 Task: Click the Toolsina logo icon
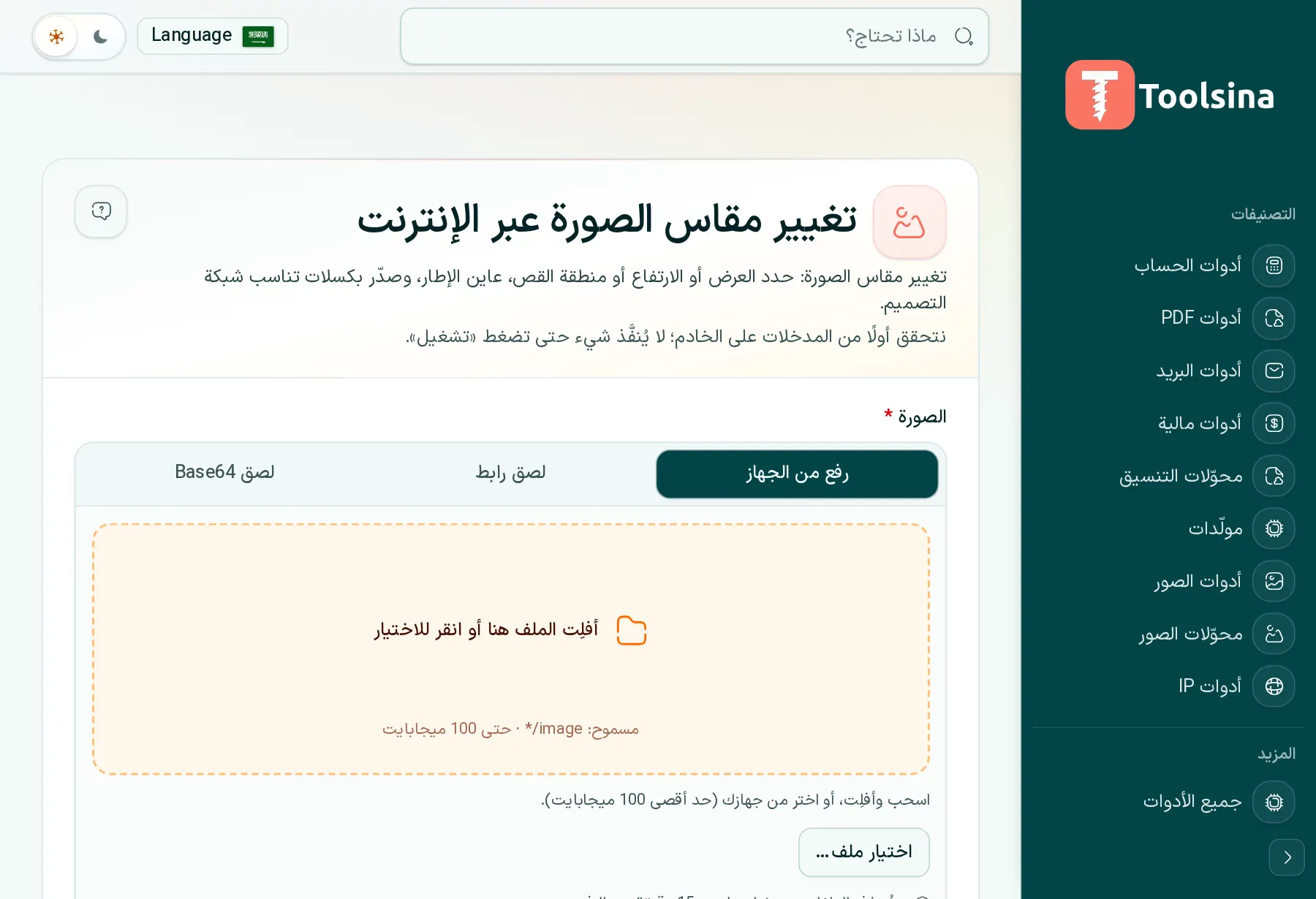(x=1100, y=95)
